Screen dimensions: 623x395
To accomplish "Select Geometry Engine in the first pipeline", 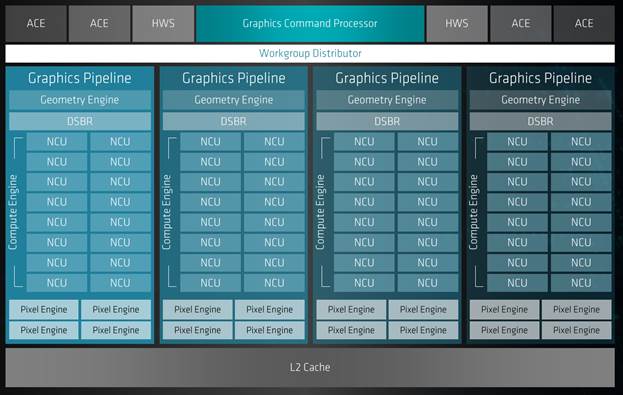I will [x=80, y=100].
